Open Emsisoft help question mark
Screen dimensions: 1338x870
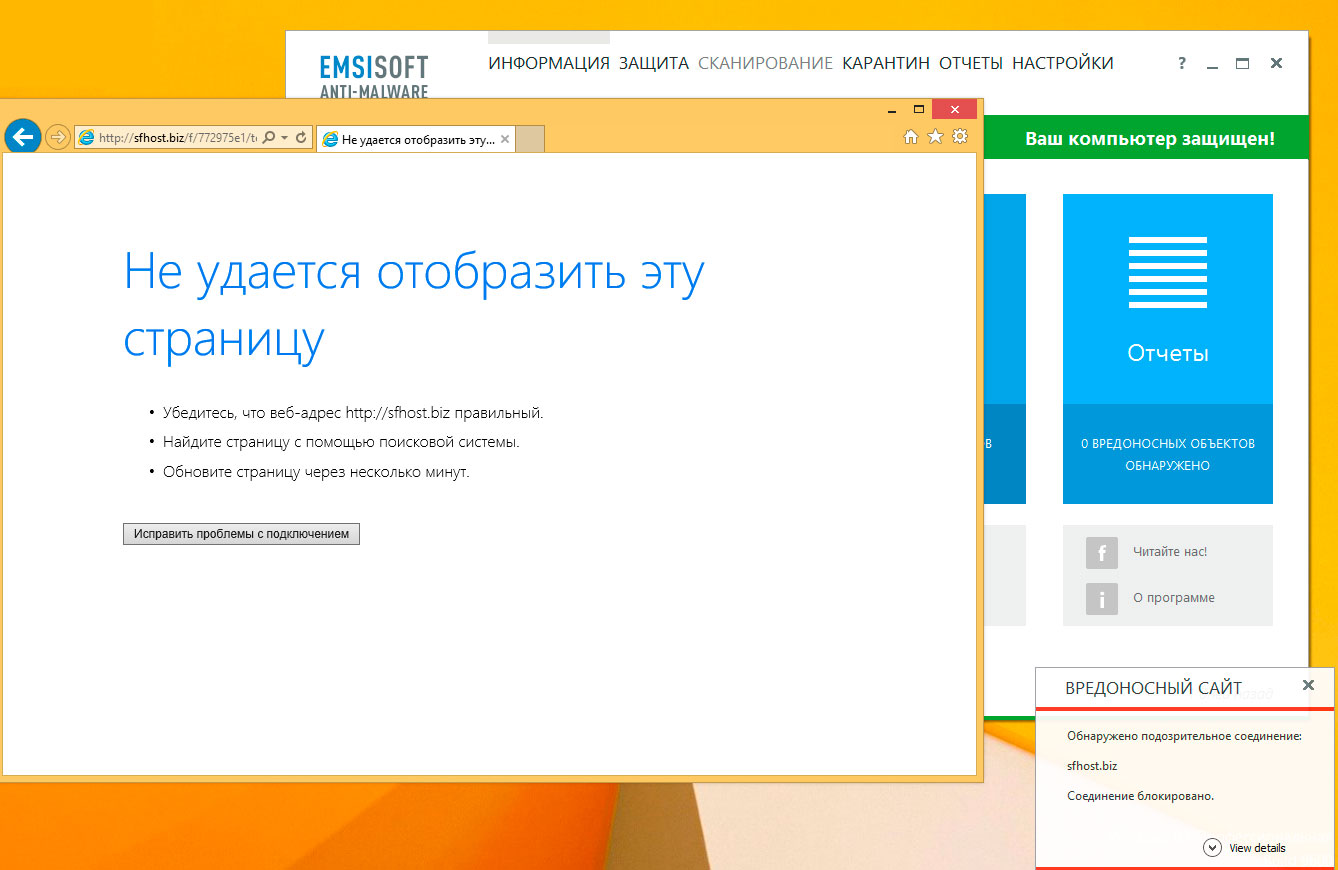1182,63
